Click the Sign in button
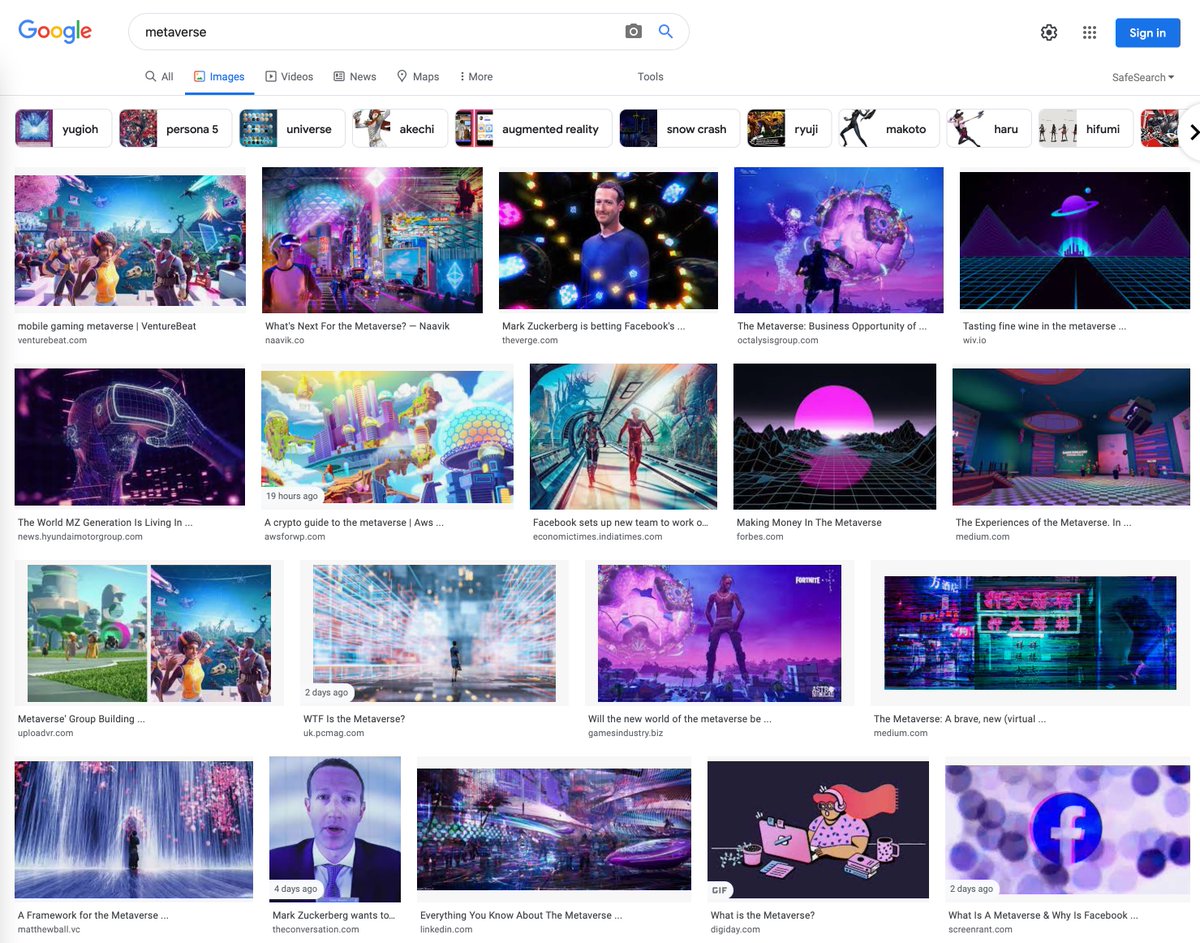The height and width of the screenshot is (943, 1200). click(x=1147, y=33)
